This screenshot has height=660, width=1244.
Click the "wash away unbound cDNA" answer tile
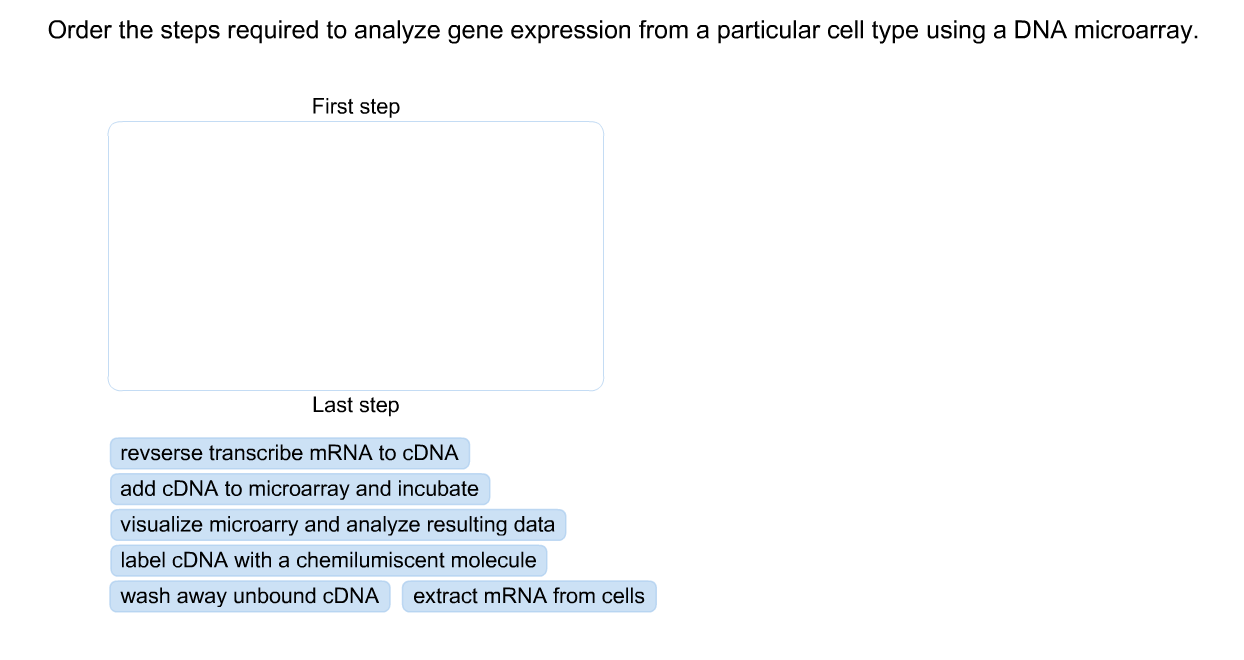249,596
